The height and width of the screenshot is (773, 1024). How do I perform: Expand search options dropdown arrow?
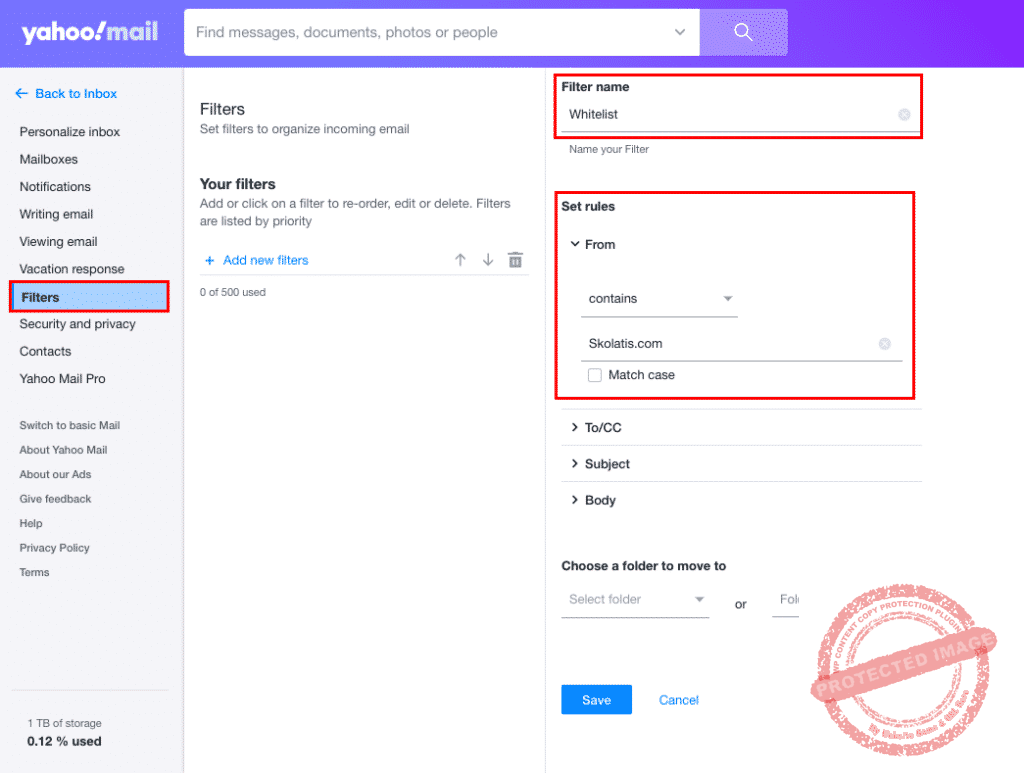pos(680,32)
